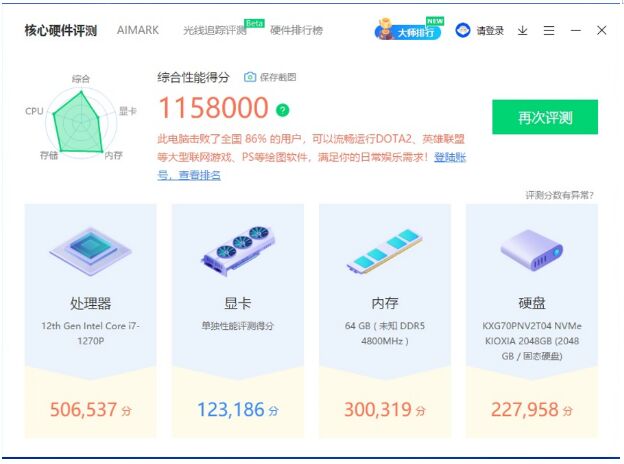624x464 pixels.
Task: Click the camera icon to save screenshot
Action: pyautogui.click(x=250, y=77)
